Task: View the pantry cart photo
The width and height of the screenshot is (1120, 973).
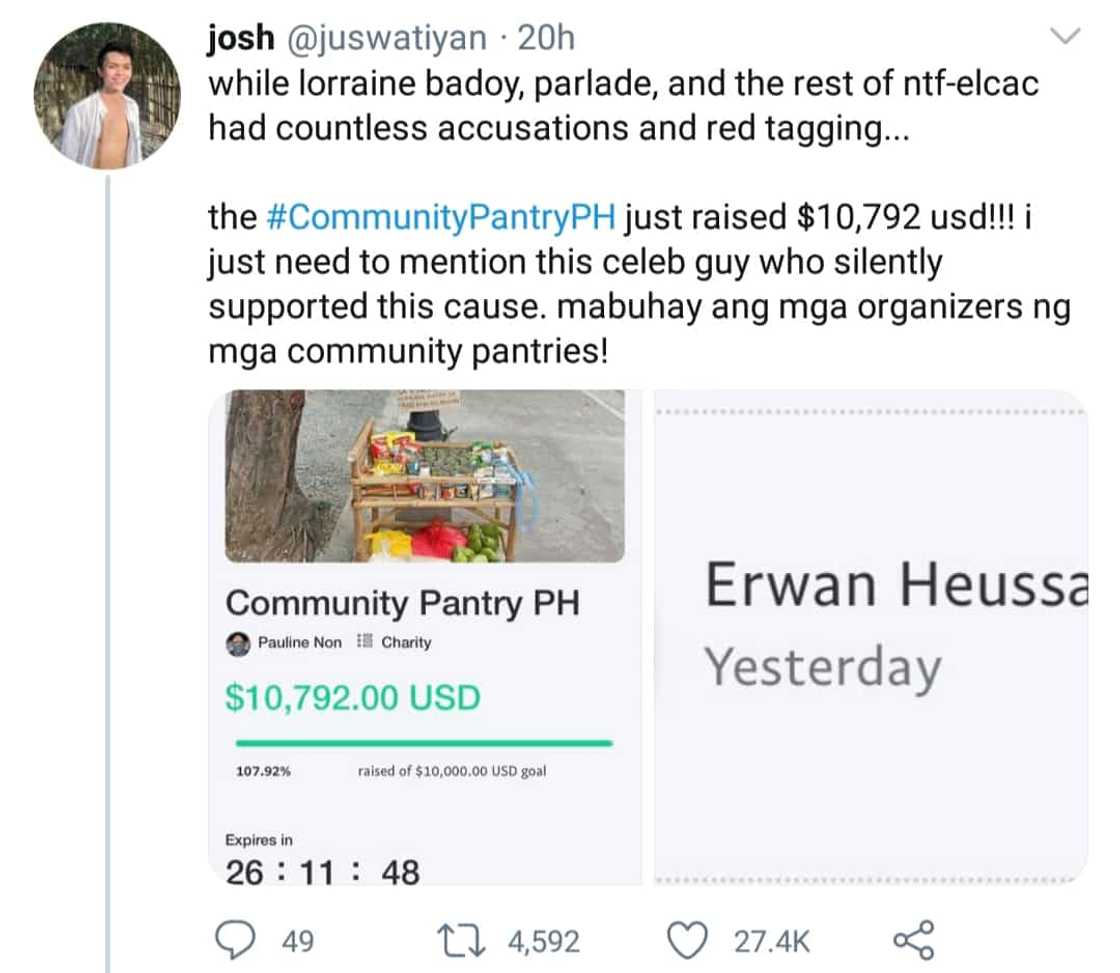Action: point(425,476)
